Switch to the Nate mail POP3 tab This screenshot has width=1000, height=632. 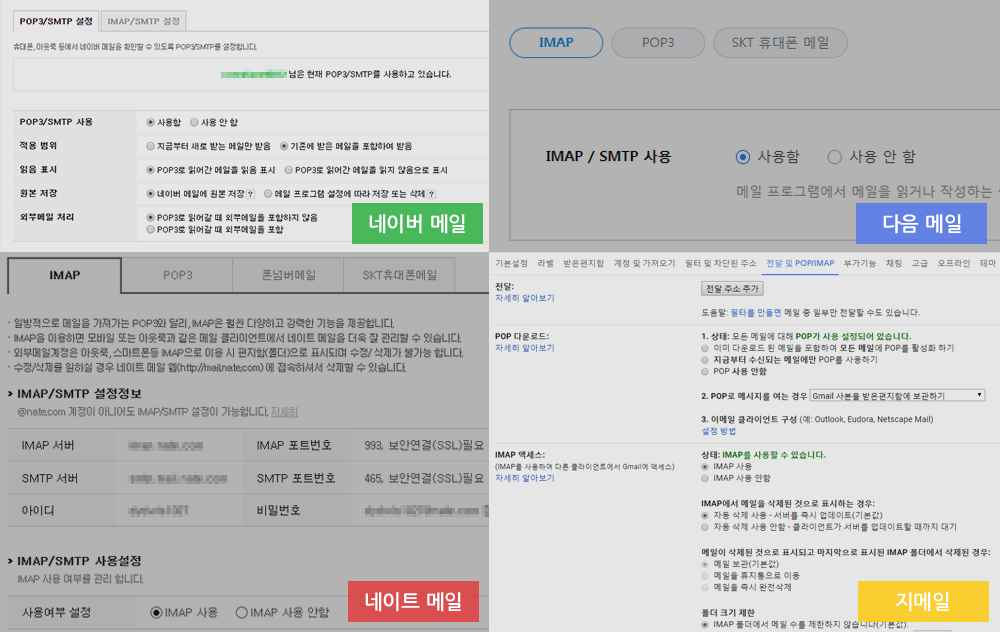click(x=177, y=276)
